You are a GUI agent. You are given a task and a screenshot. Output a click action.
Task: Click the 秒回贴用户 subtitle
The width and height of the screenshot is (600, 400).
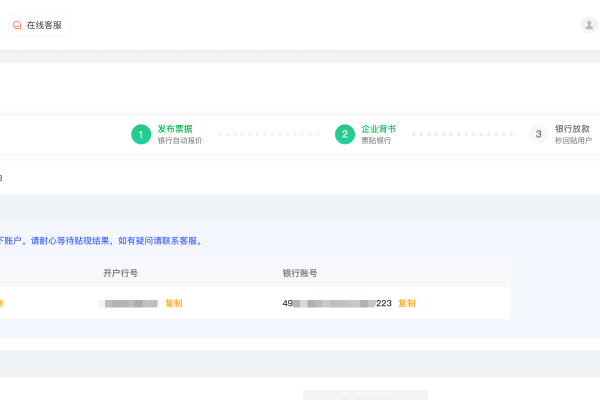[x=574, y=141]
